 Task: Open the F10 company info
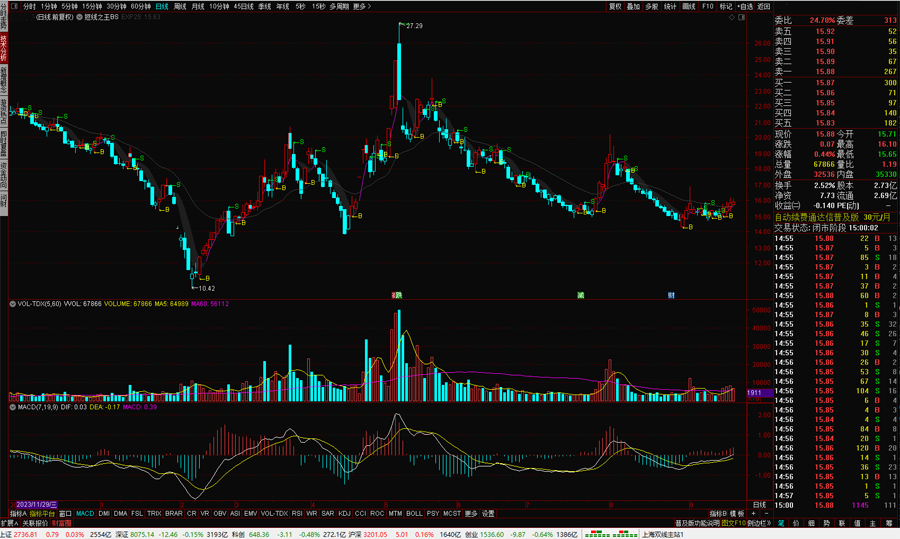click(708, 6)
